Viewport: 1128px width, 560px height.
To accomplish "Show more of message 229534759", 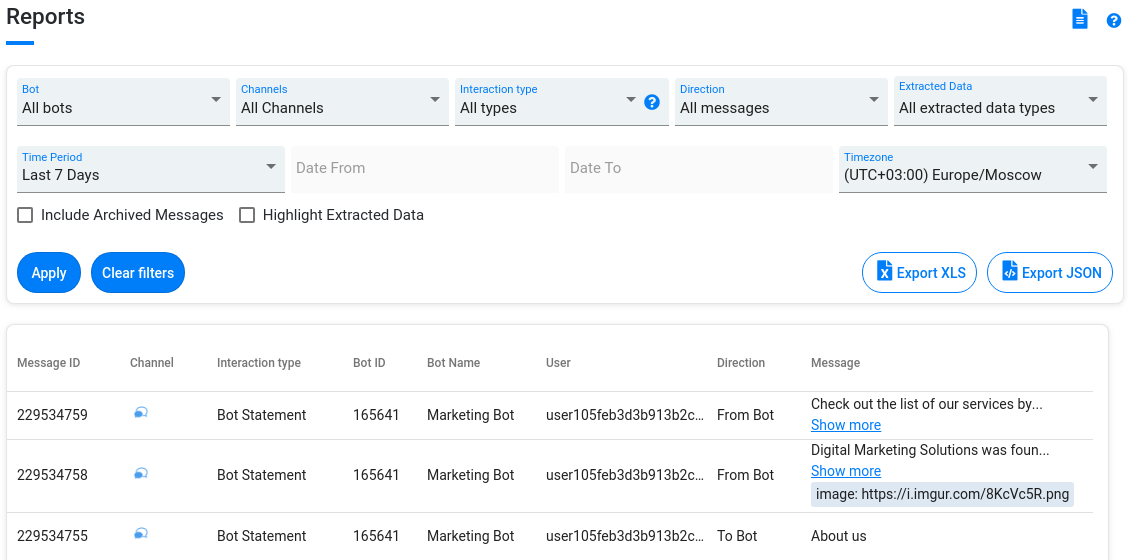I will pos(845,425).
